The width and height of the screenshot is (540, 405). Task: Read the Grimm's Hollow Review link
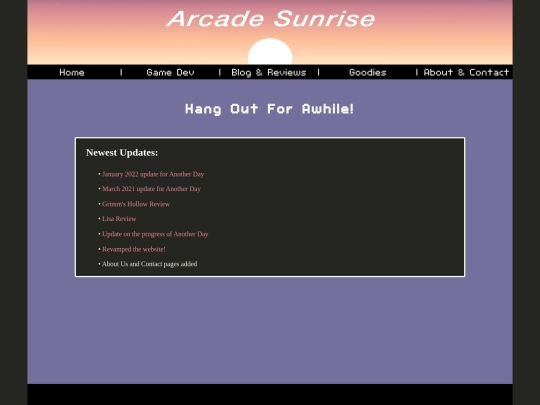(136, 204)
